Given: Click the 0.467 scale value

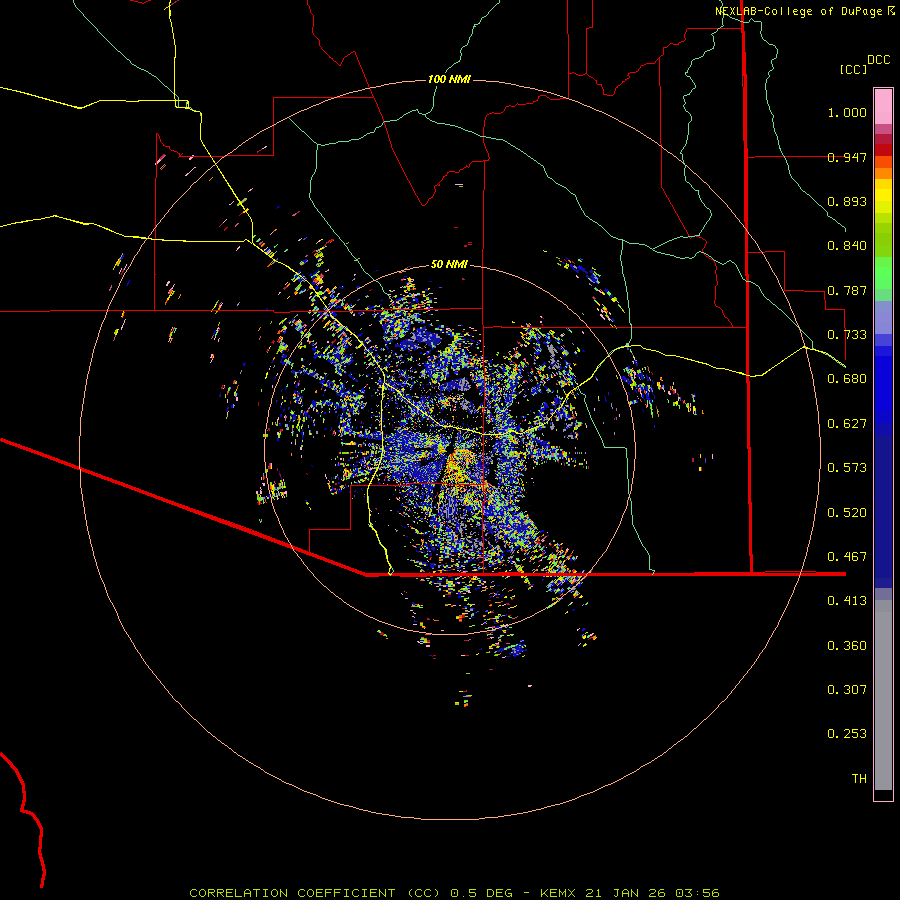Looking at the screenshot, I should coord(847,557).
